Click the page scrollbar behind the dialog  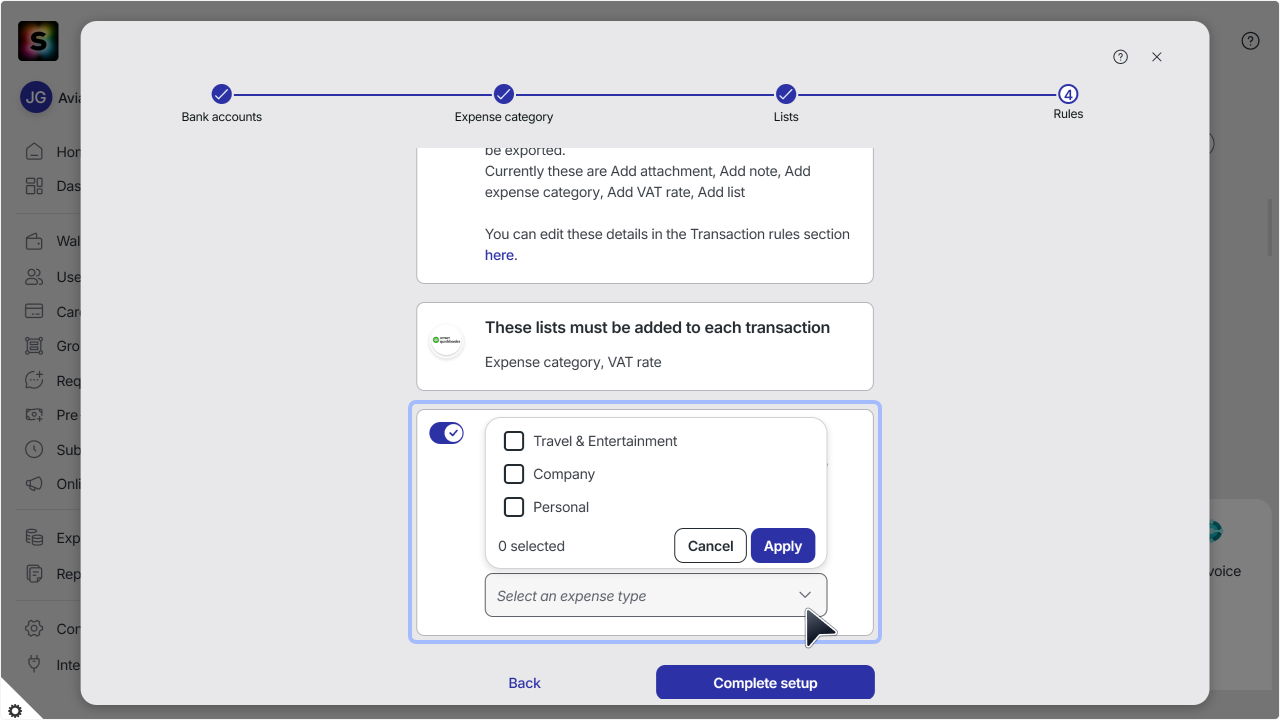(x=1270, y=228)
